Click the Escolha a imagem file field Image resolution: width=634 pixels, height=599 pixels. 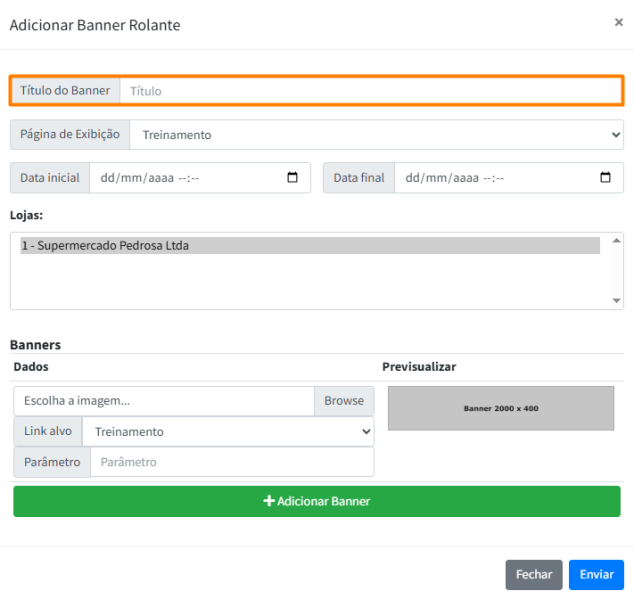click(x=164, y=401)
